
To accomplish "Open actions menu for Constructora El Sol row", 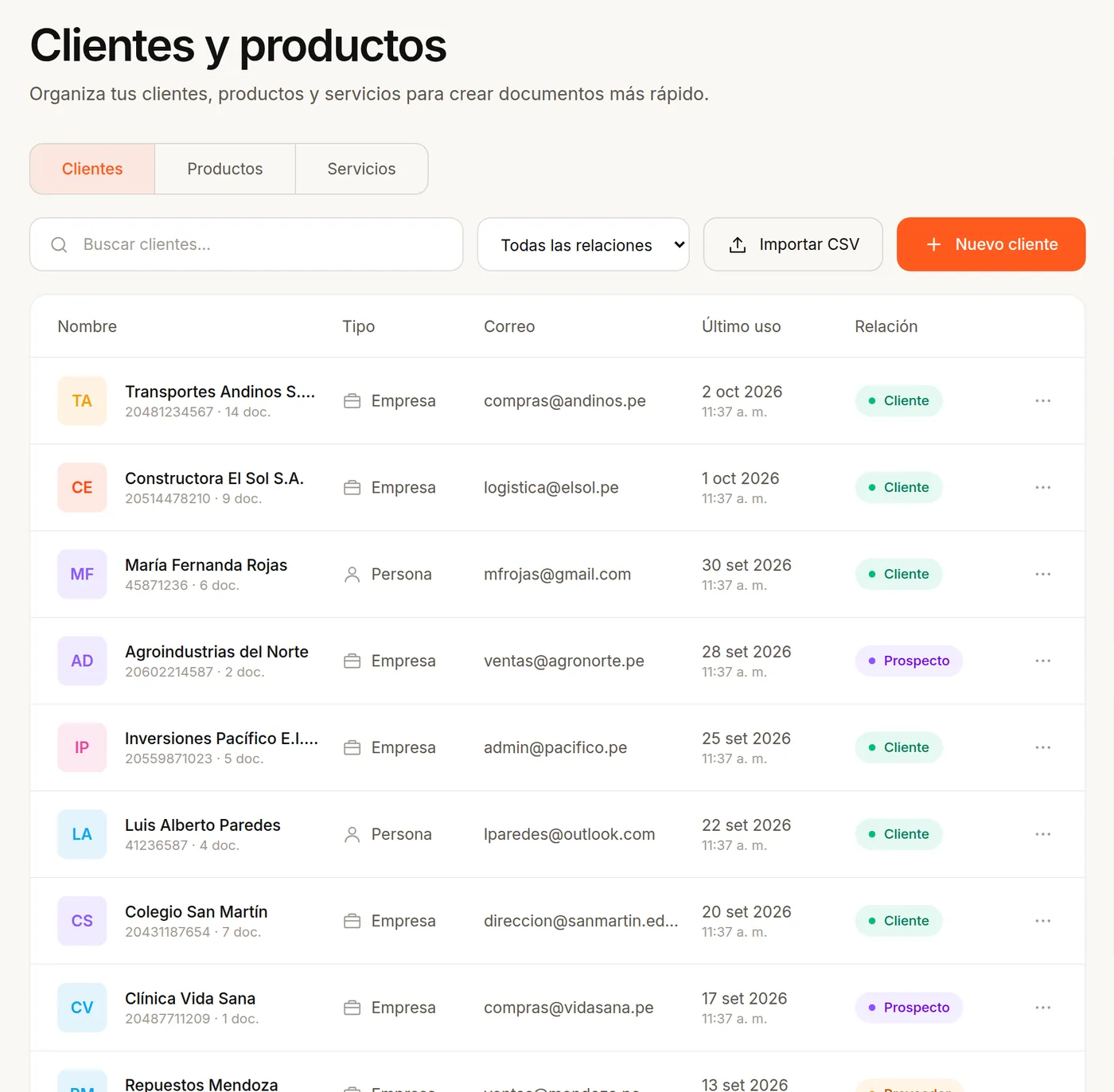I will tap(1042, 487).
